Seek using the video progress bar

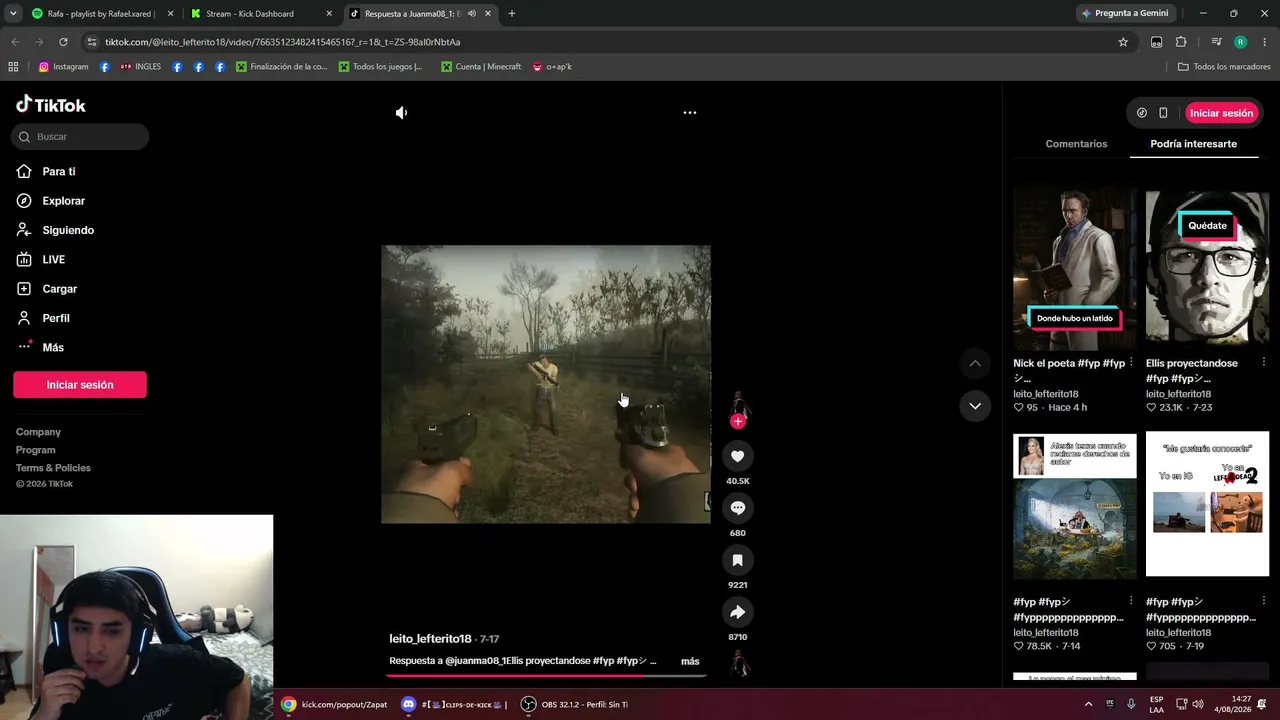click(546, 675)
